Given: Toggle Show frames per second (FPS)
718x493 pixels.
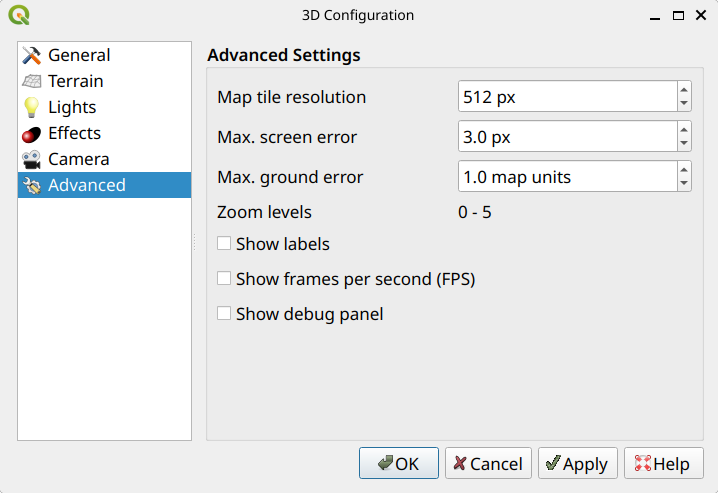Looking at the screenshot, I should click(224, 278).
